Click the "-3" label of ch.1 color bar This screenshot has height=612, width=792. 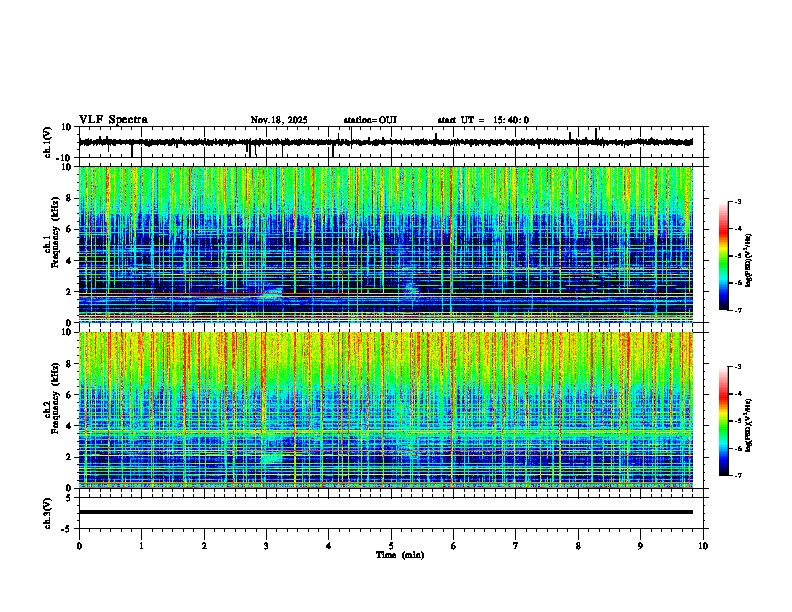(x=737, y=201)
